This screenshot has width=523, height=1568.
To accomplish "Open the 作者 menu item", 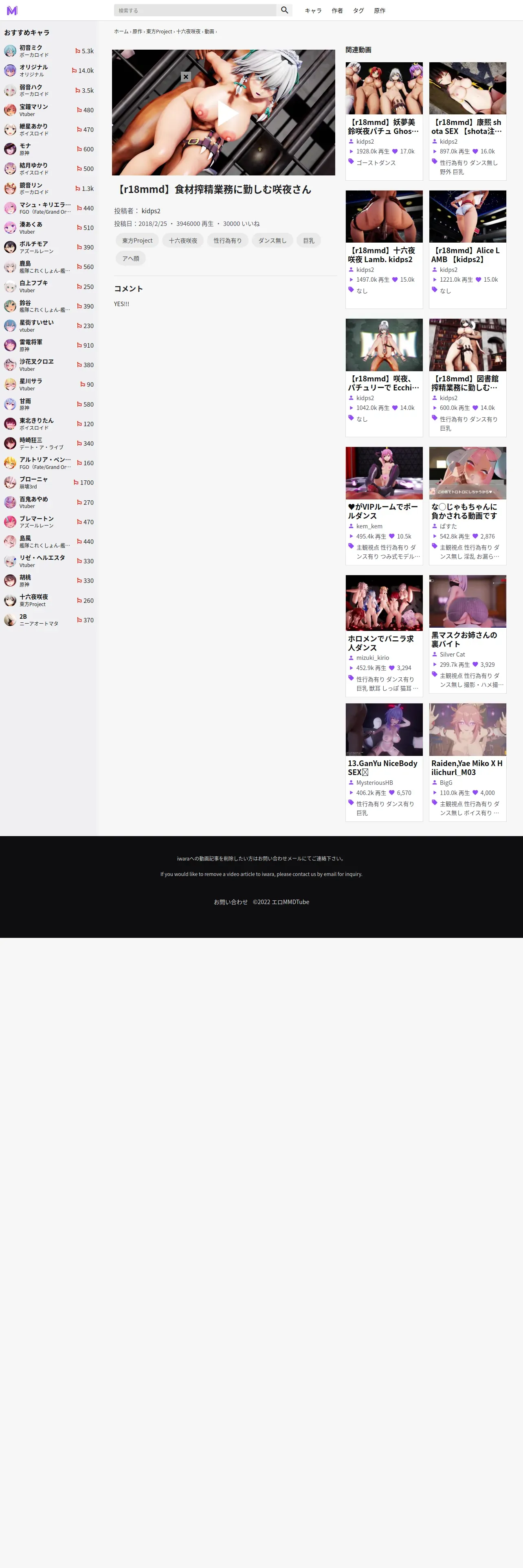I will [337, 10].
